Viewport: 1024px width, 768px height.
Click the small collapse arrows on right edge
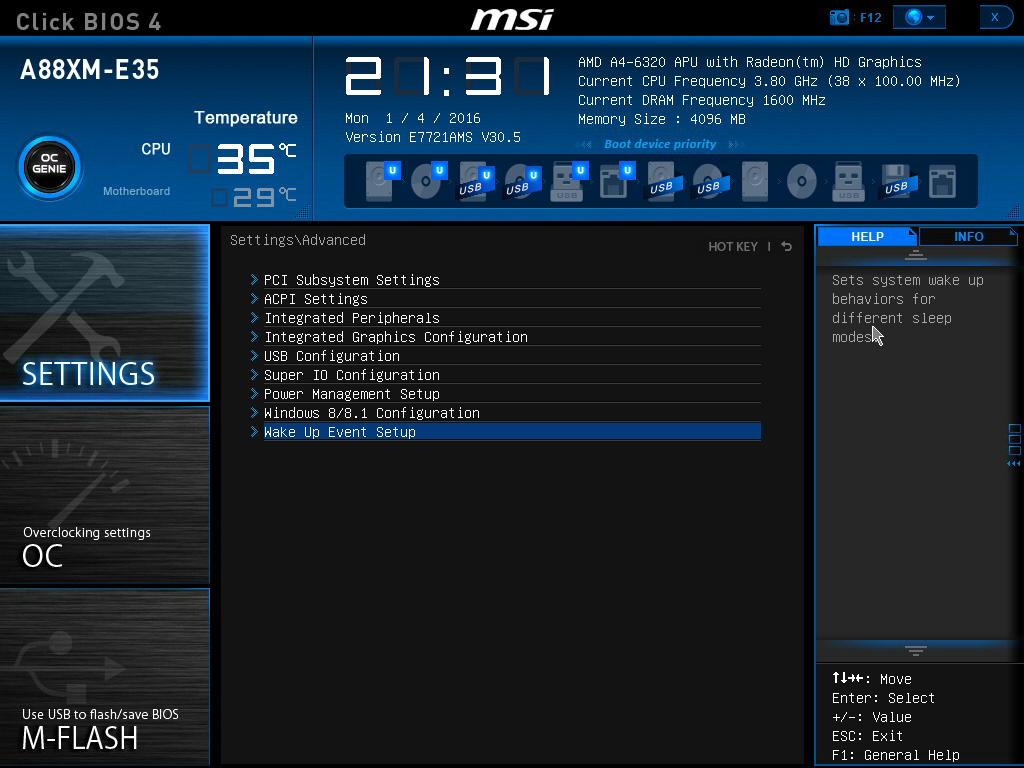click(1014, 464)
